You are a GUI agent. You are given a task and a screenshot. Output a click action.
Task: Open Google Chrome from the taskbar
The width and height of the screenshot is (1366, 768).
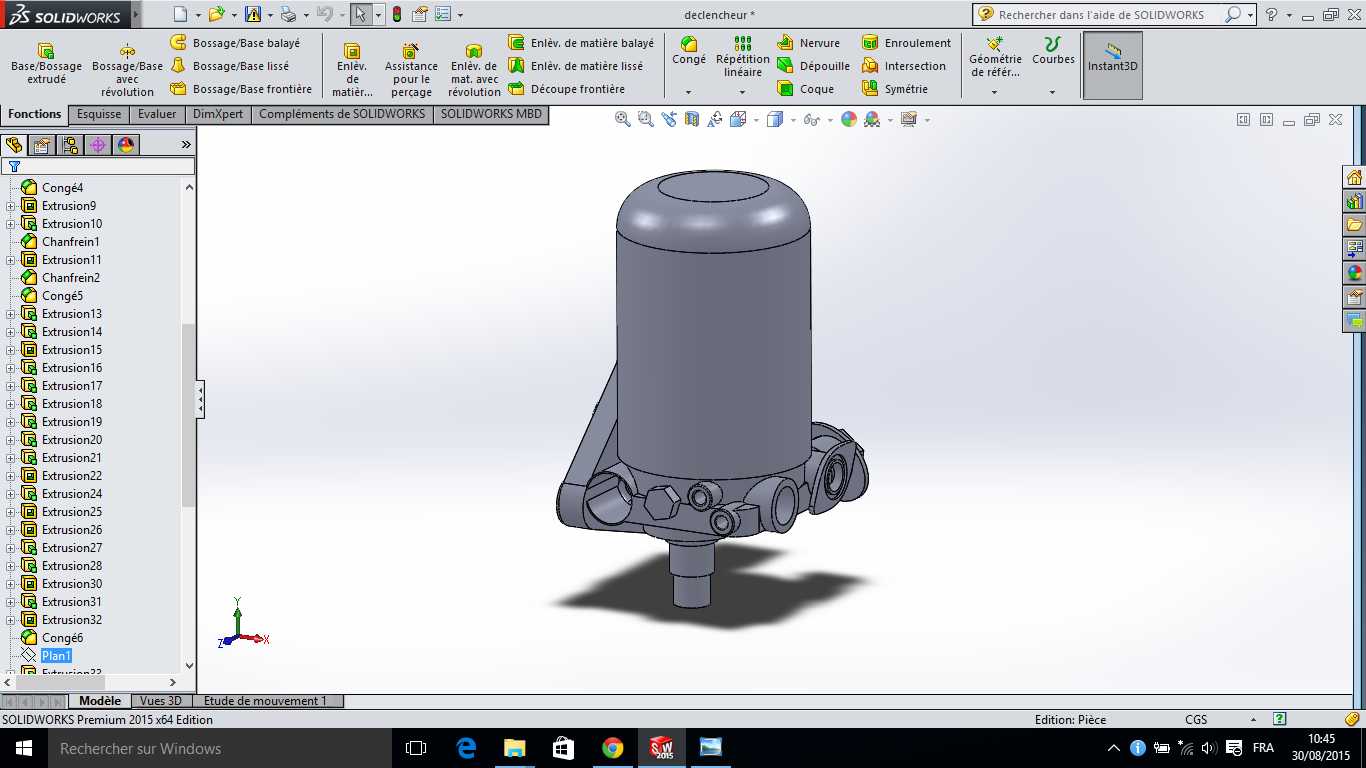pyautogui.click(x=612, y=748)
